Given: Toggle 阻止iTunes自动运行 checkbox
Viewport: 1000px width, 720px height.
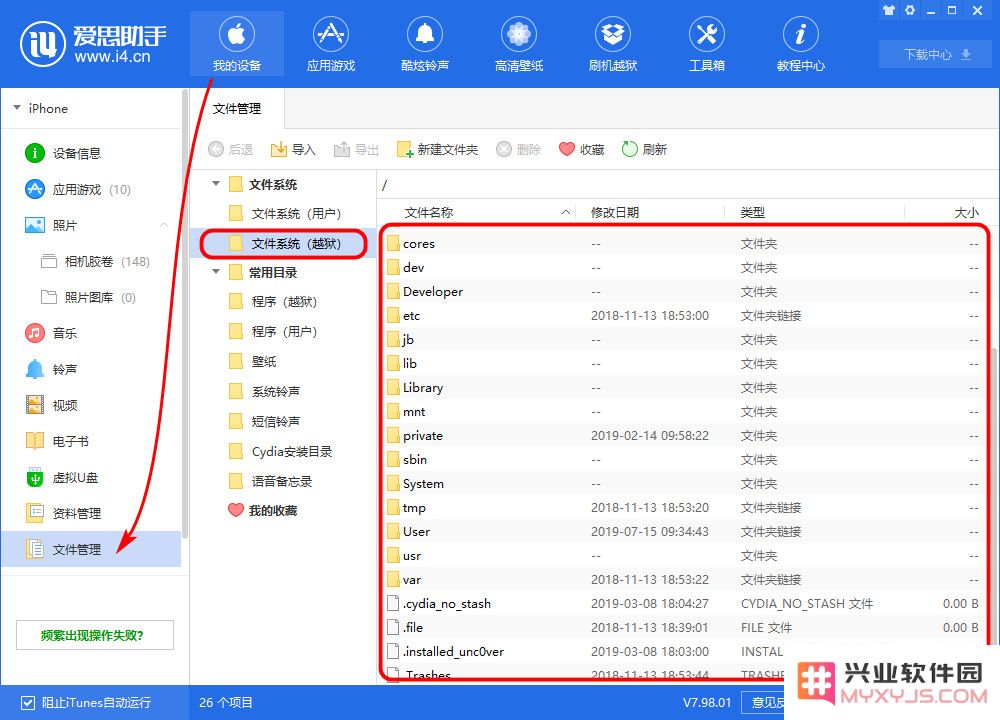Looking at the screenshot, I should (27, 703).
